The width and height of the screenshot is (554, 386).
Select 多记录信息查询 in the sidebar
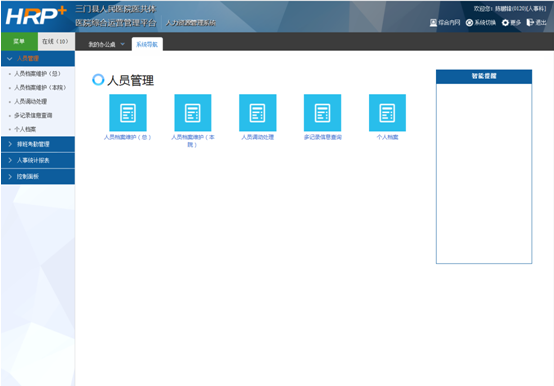pyautogui.click(x=33, y=115)
